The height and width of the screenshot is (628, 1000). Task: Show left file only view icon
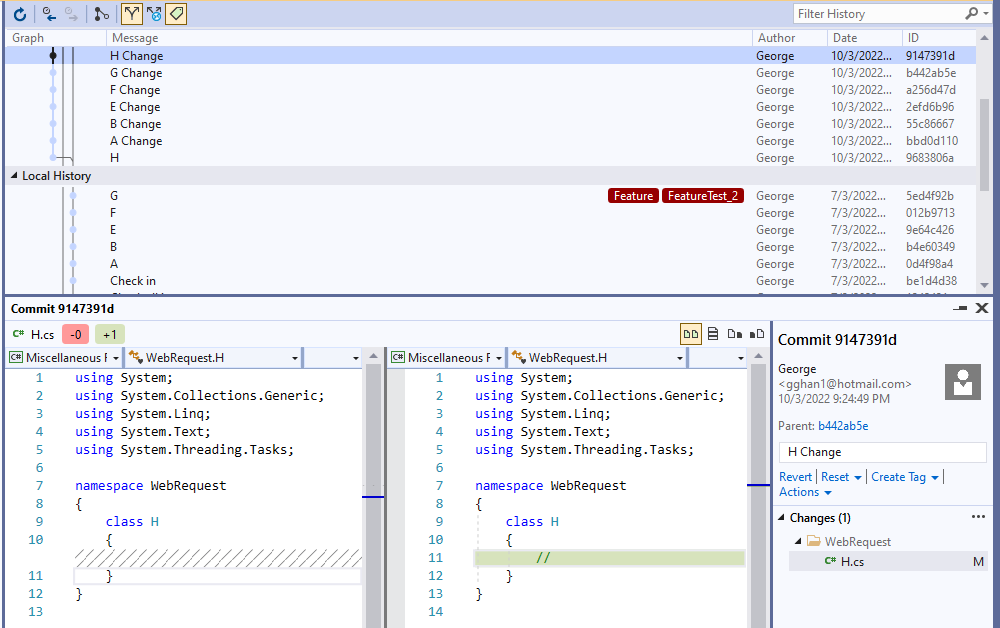pos(735,333)
